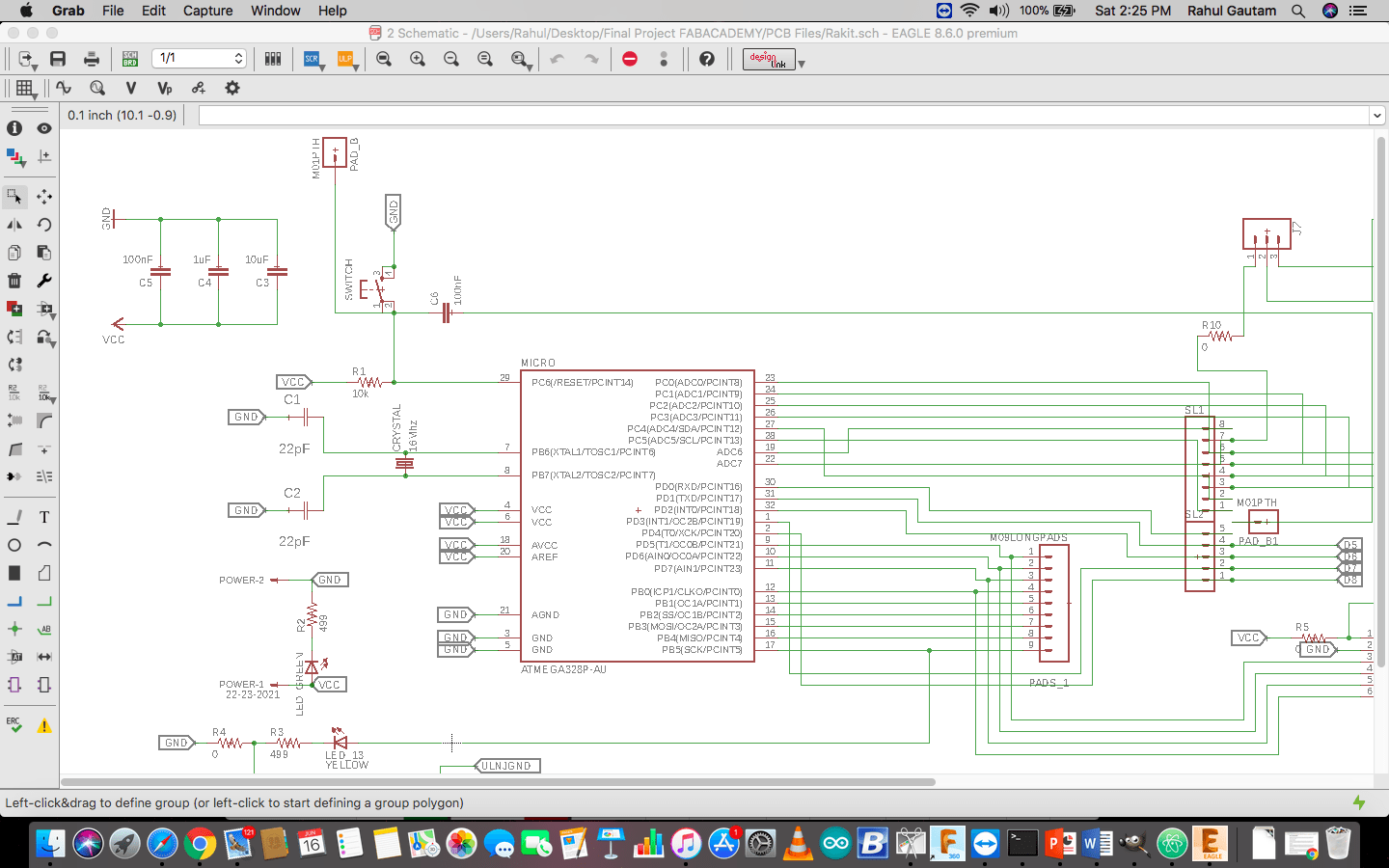
Task: Click the design link button
Action: tap(769, 59)
